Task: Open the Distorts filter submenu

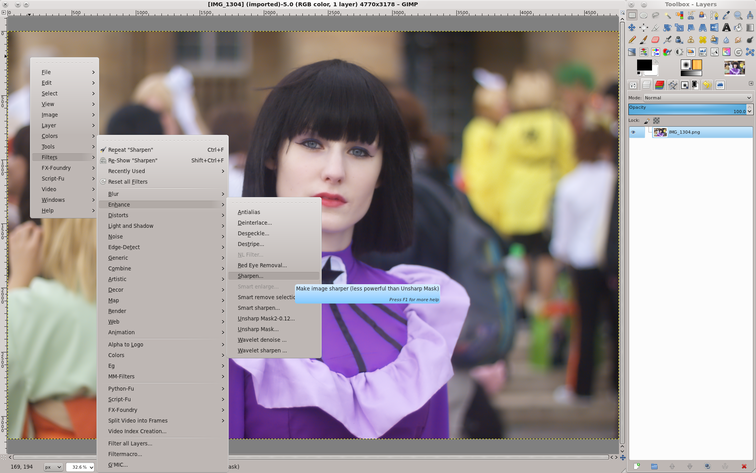Action: click(118, 215)
